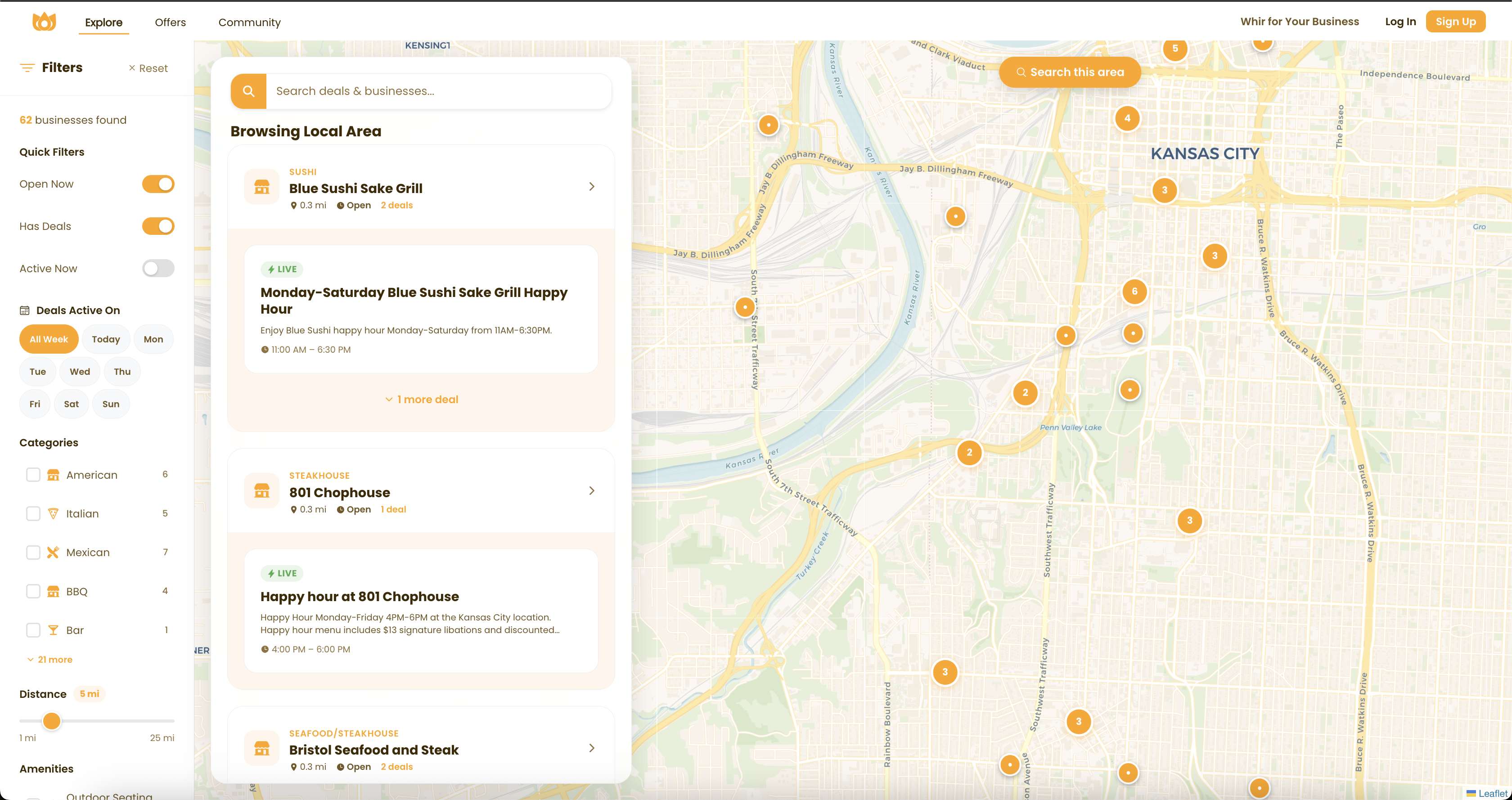Check the Italian category checkbox
This screenshot has height=800, width=1512.
[x=33, y=513]
